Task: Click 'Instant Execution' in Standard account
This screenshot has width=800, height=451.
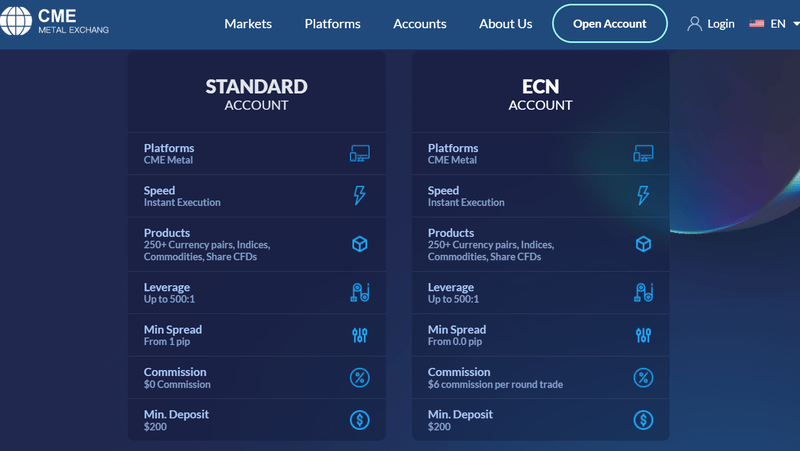Action: pos(182,203)
